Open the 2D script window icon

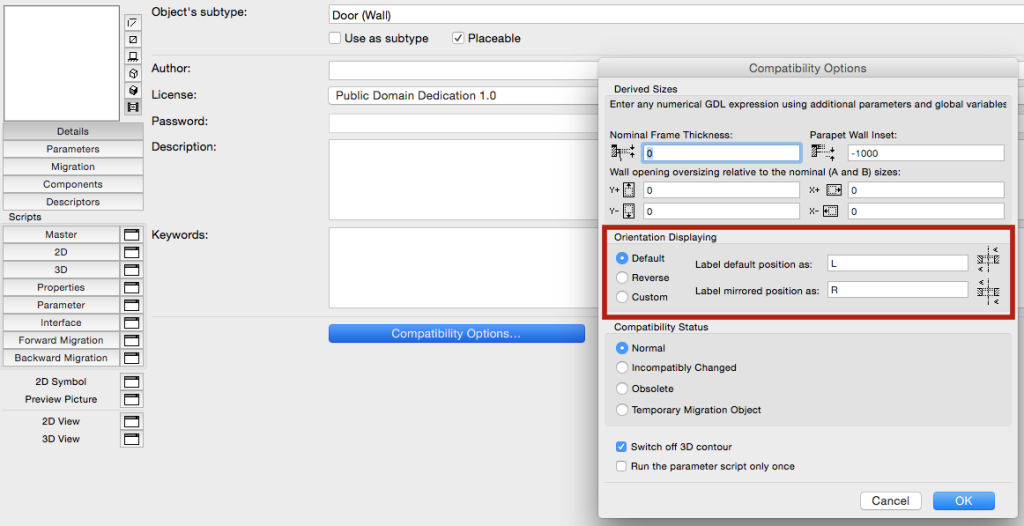pos(132,252)
